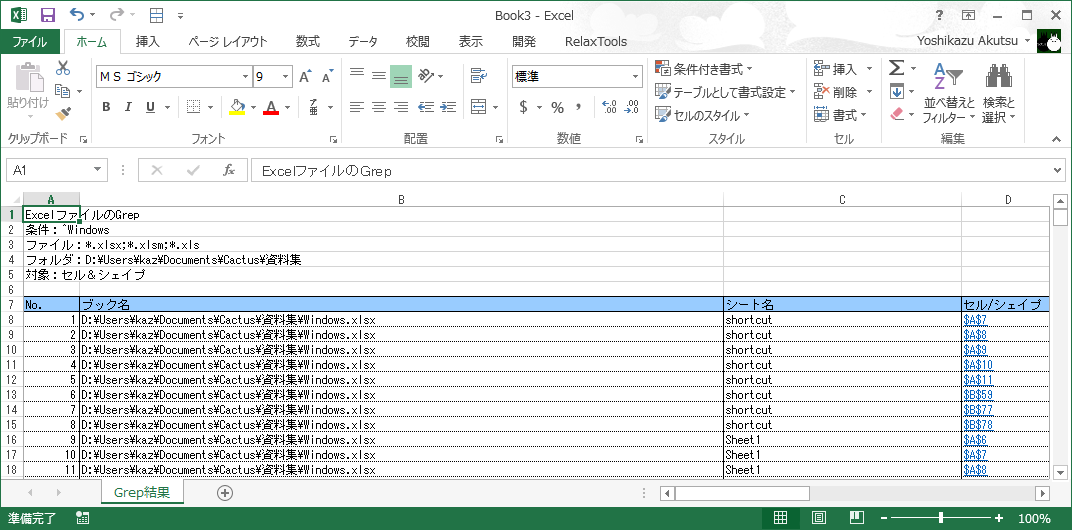Apply percent style

pyautogui.click(x=558, y=107)
